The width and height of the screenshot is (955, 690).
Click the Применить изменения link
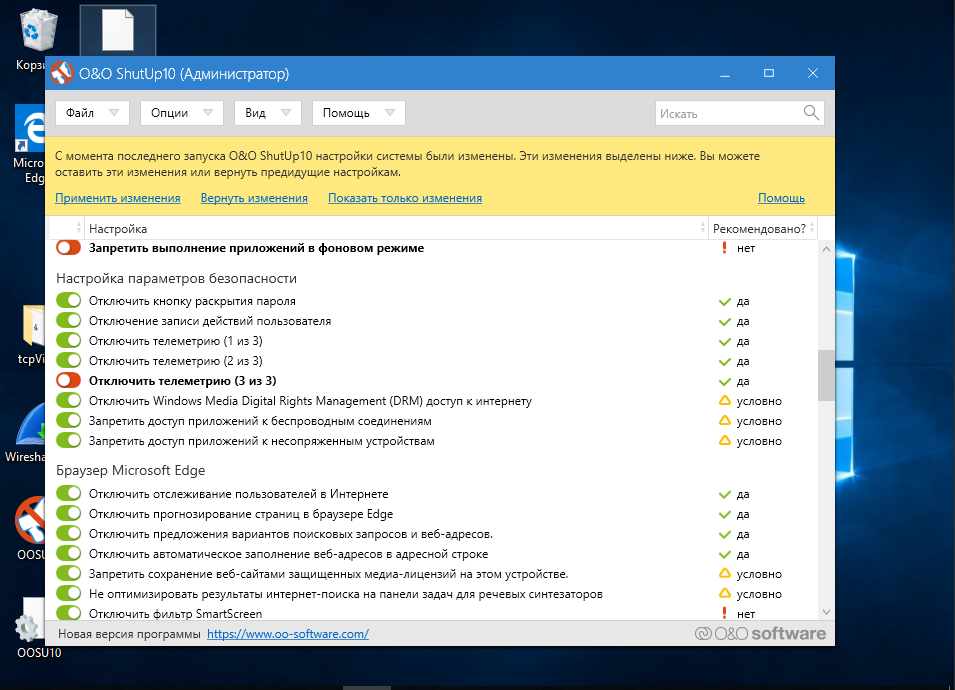tap(118, 198)
